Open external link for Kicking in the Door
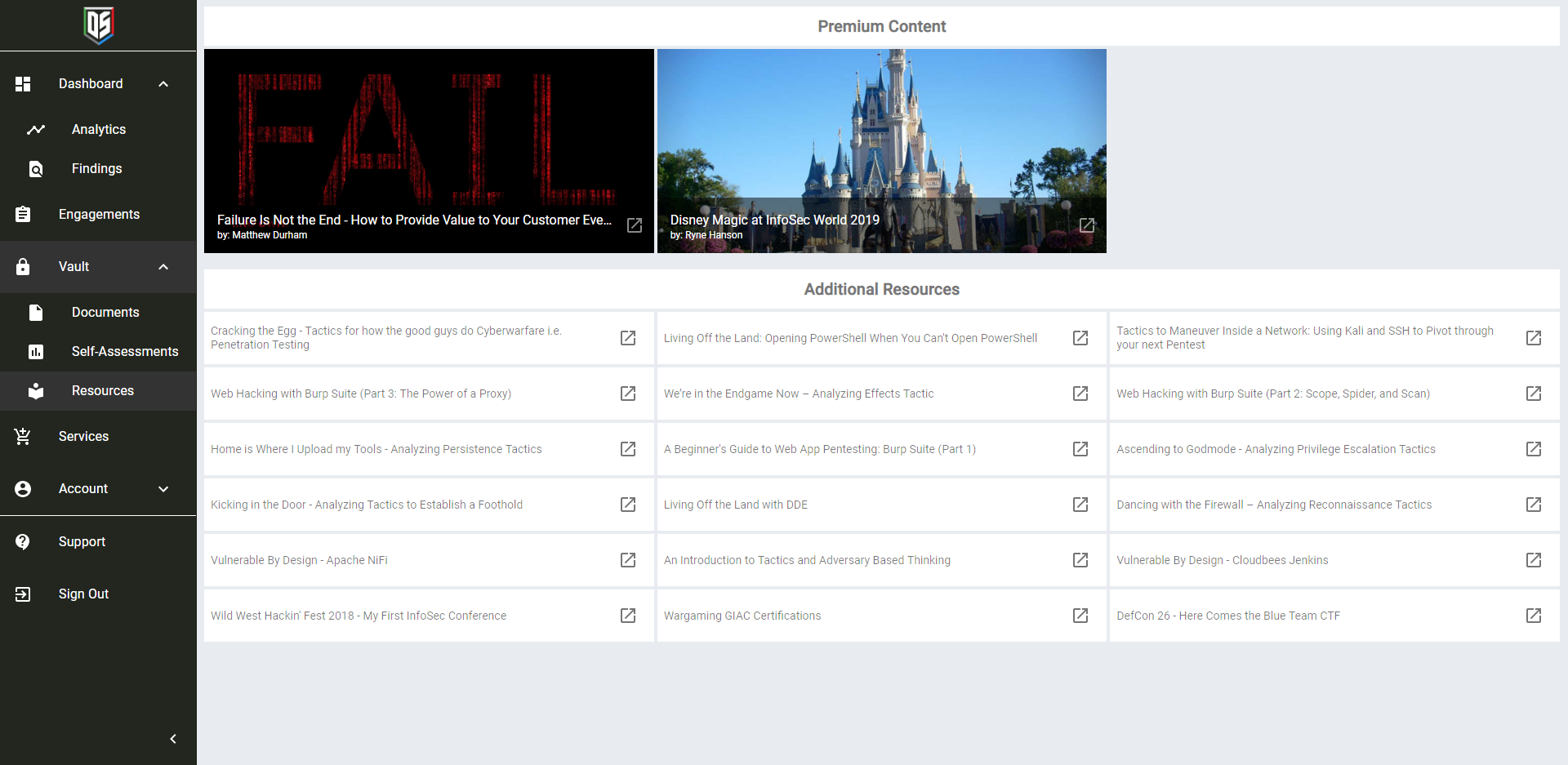Viewport: 1568px width, 765px height. (x=628, y=505)
